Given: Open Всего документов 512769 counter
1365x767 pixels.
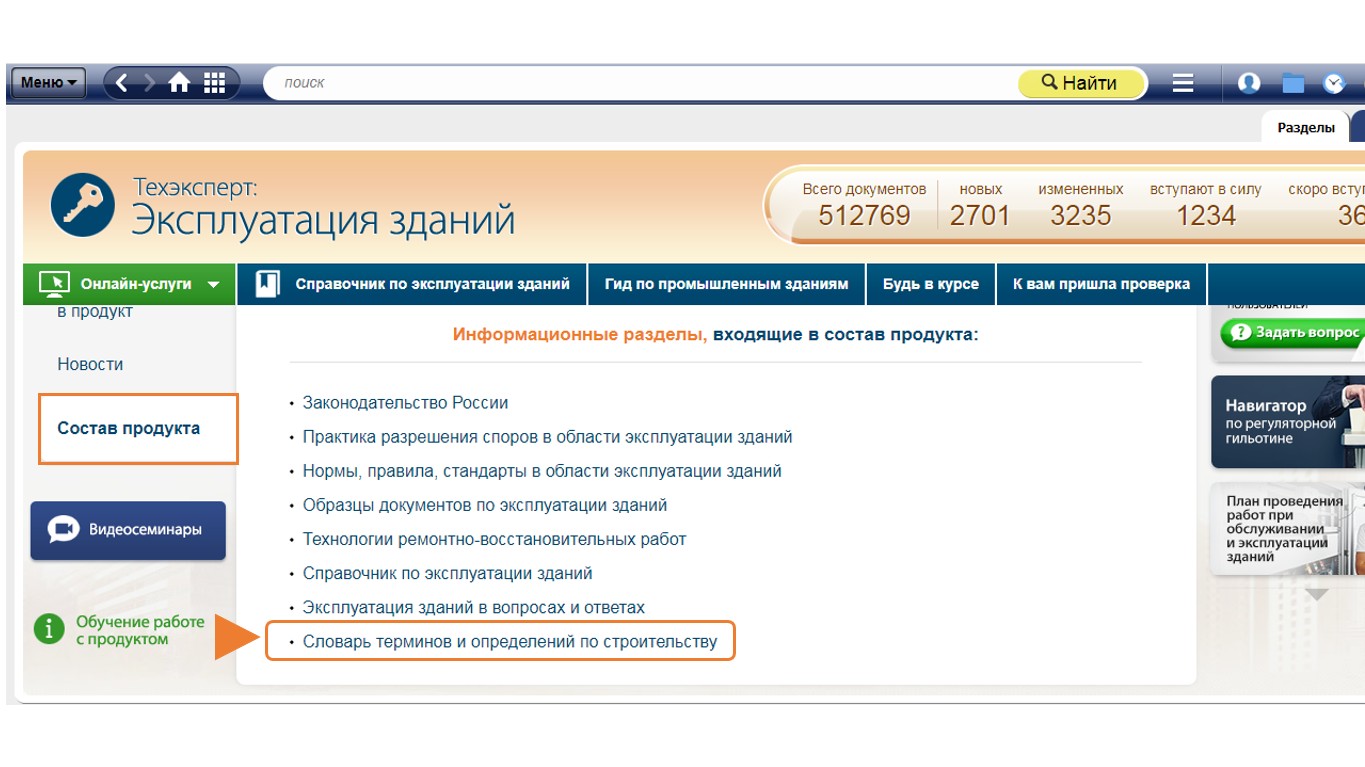Looking at the screenshot, I should (x=864, y=204).
